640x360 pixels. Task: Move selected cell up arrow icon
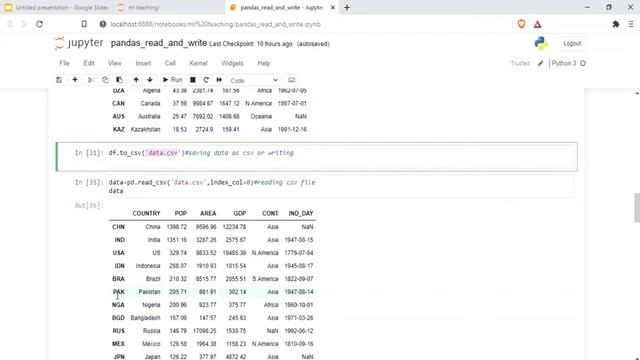136,80
